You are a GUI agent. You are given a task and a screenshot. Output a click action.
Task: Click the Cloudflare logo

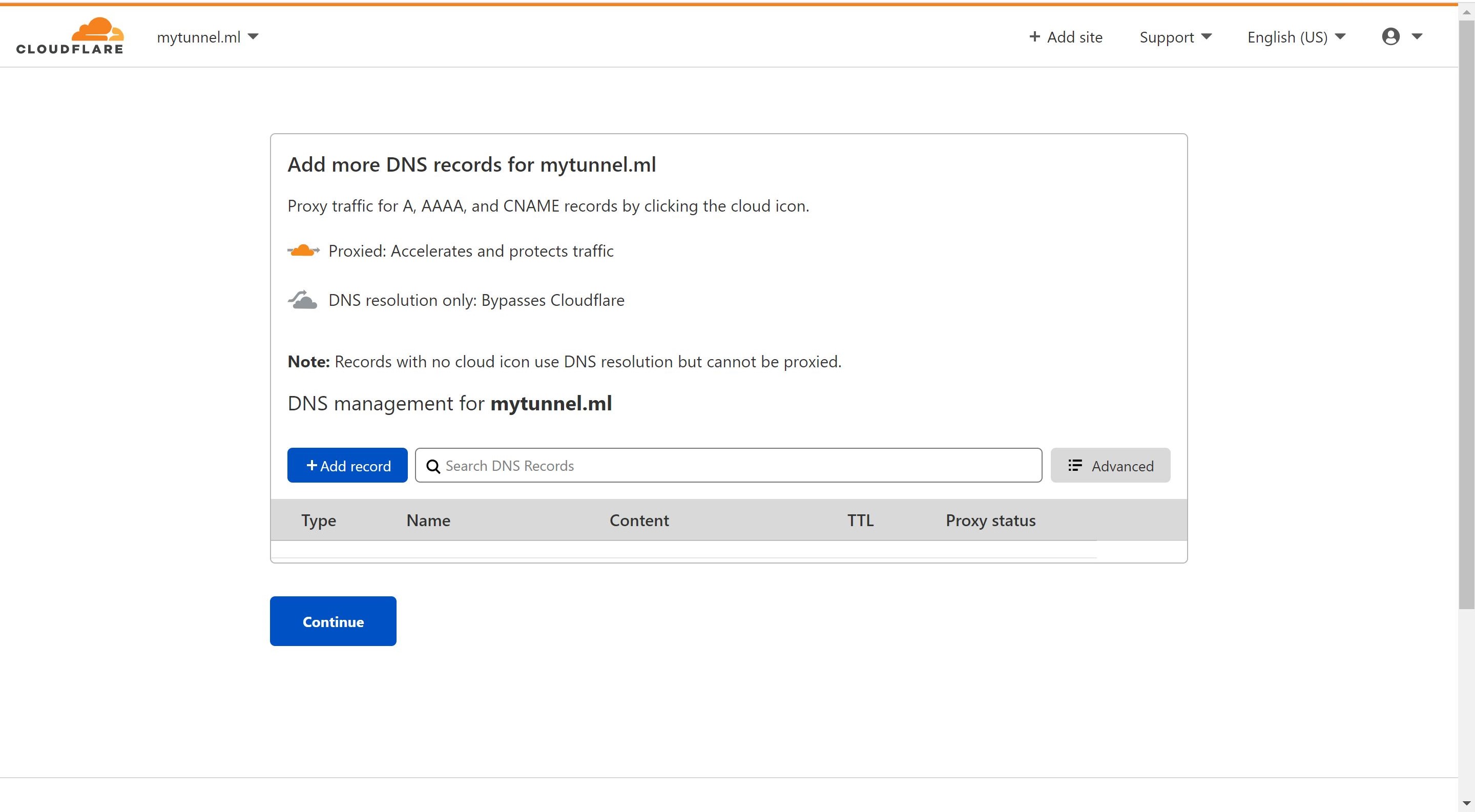point(70,35)
